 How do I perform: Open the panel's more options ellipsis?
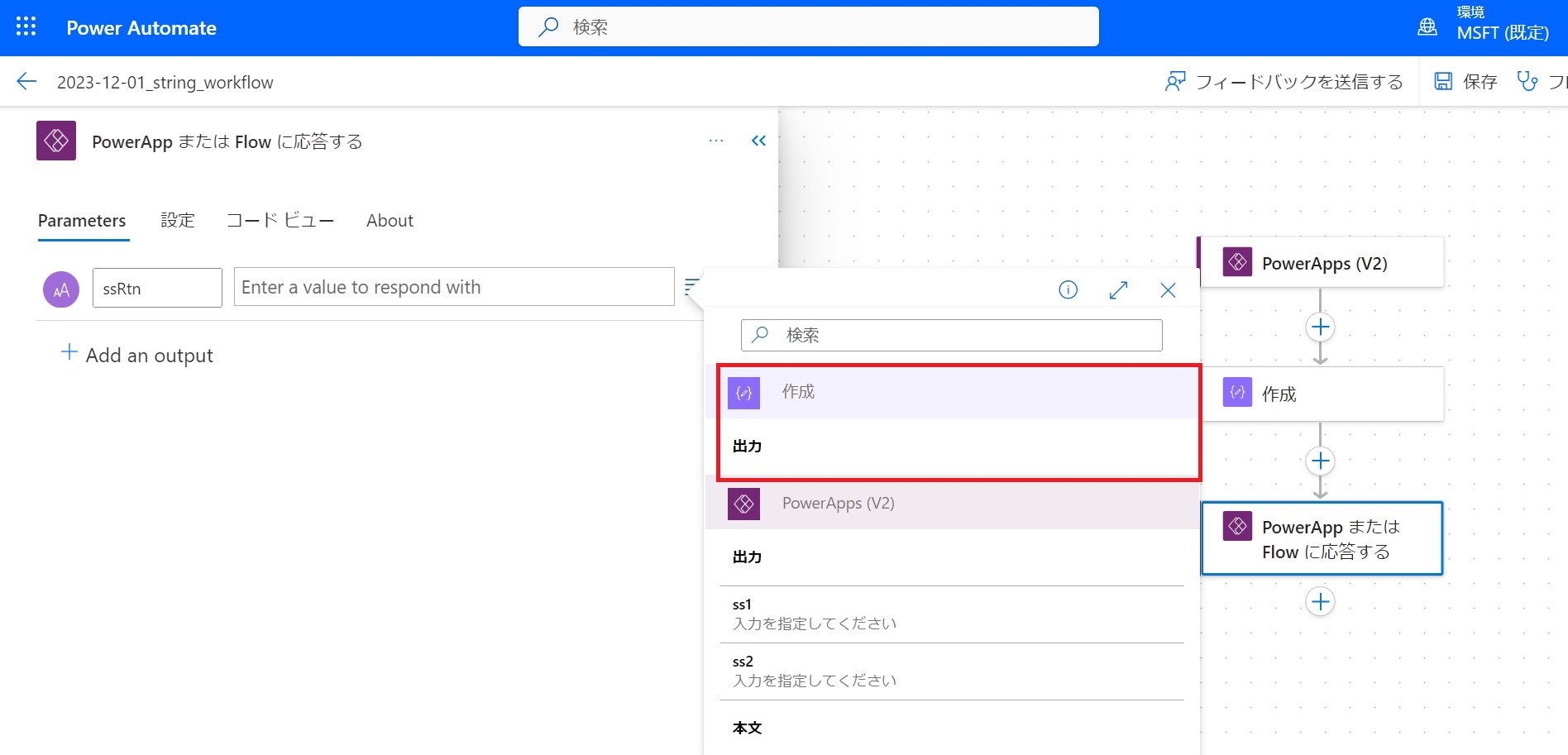coord(716,141)
